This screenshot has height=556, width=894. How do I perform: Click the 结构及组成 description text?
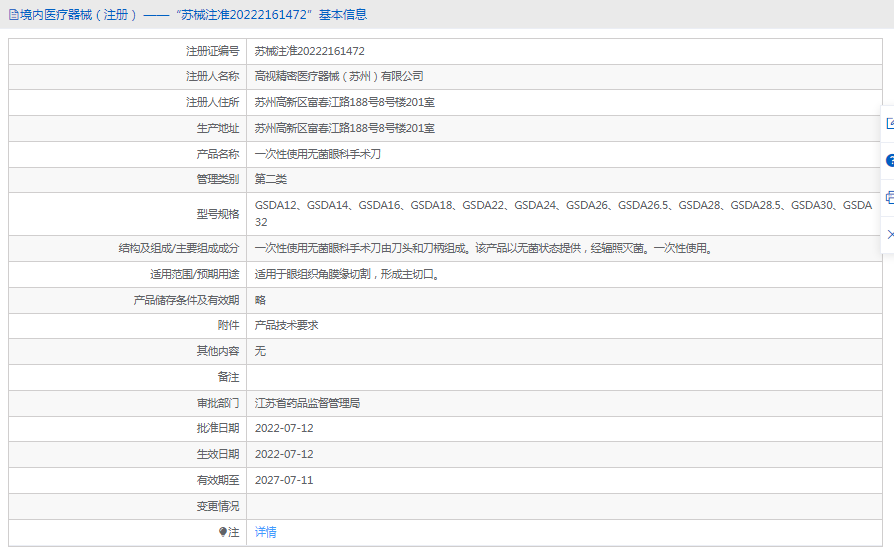point(483,248)
